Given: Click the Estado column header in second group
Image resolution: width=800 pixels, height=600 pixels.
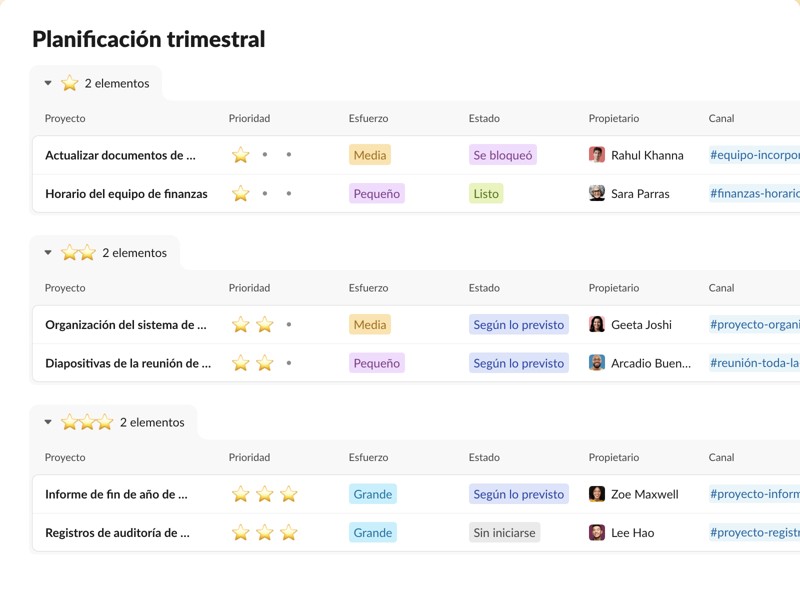Looking at the screenshot, I should [x=484, y=288].
